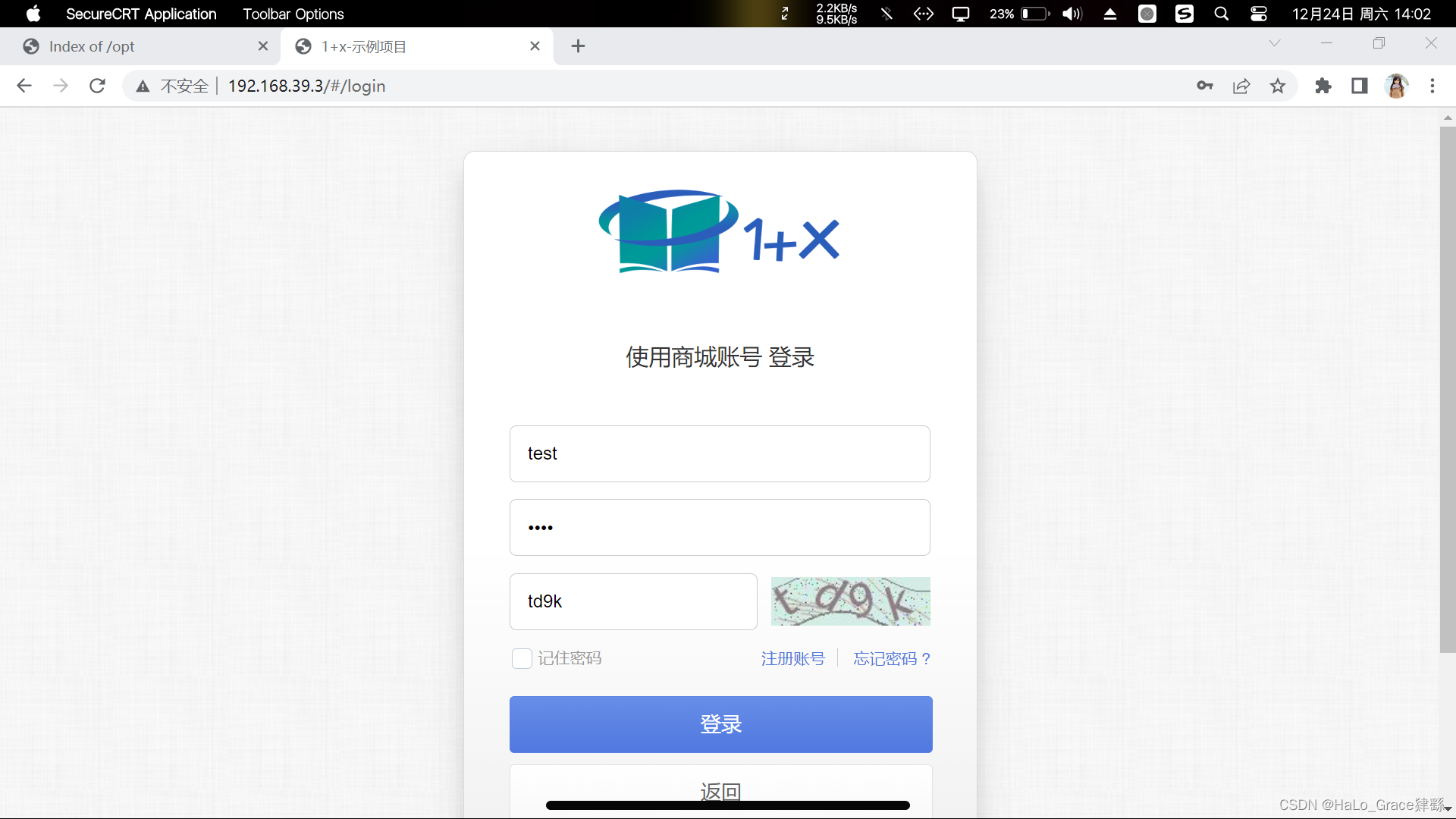This screenshot has height=819, width=1456.
Task: Click the 登录 login button
Action: 720,724
